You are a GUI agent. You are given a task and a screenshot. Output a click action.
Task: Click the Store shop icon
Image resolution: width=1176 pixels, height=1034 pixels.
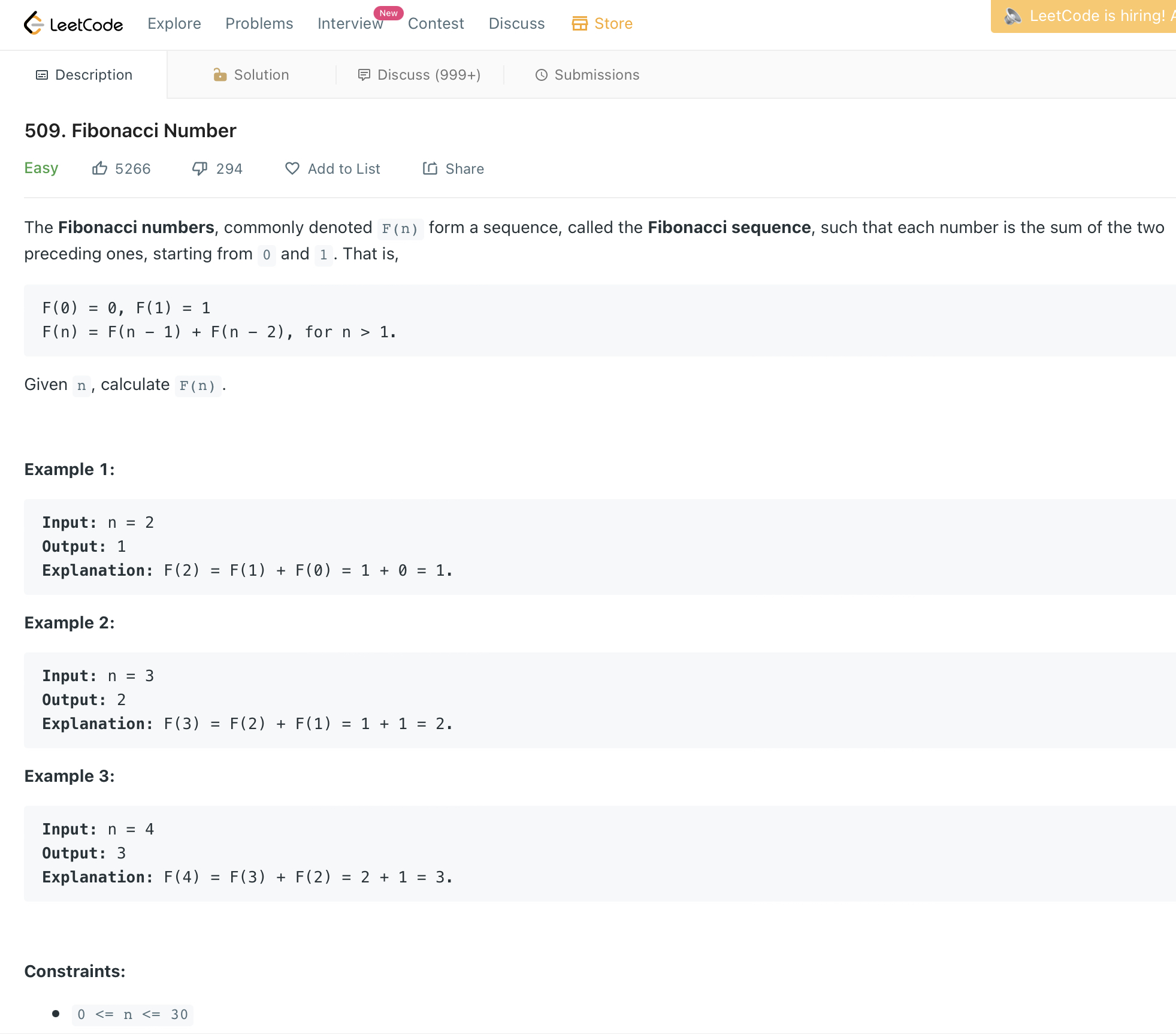pos(579,23)
